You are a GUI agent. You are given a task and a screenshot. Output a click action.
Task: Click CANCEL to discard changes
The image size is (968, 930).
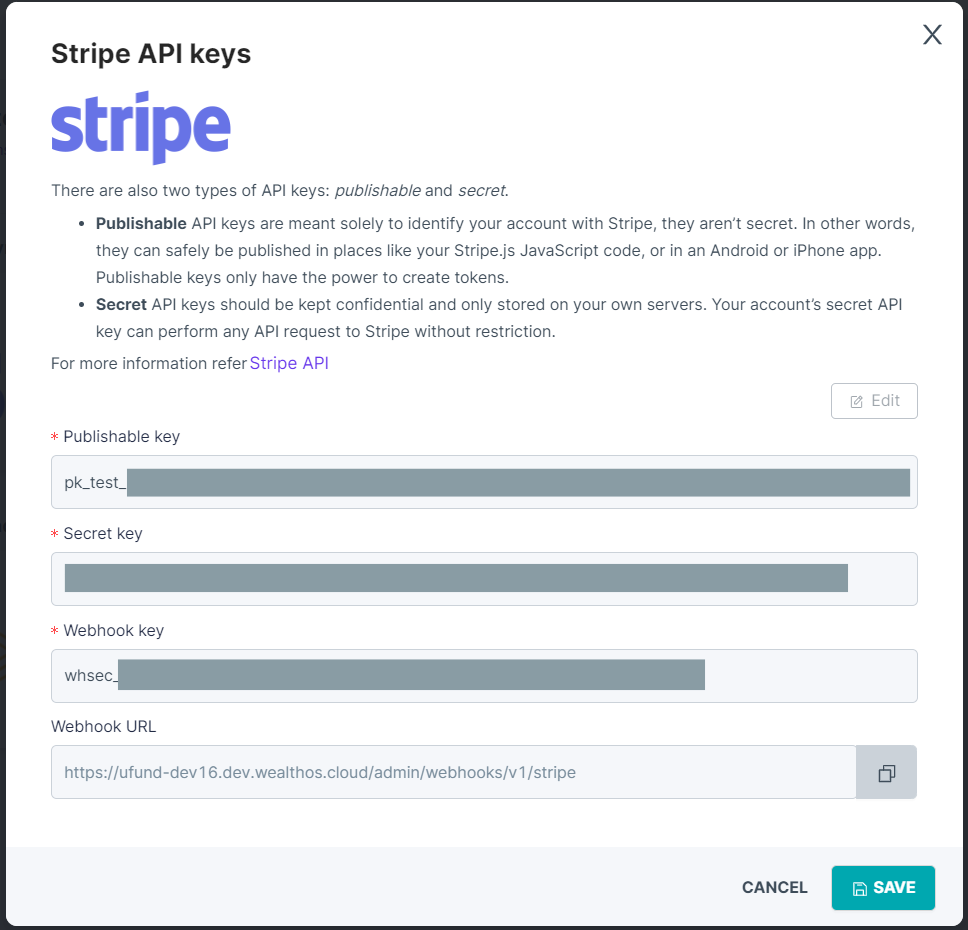[x=774, y=887]
